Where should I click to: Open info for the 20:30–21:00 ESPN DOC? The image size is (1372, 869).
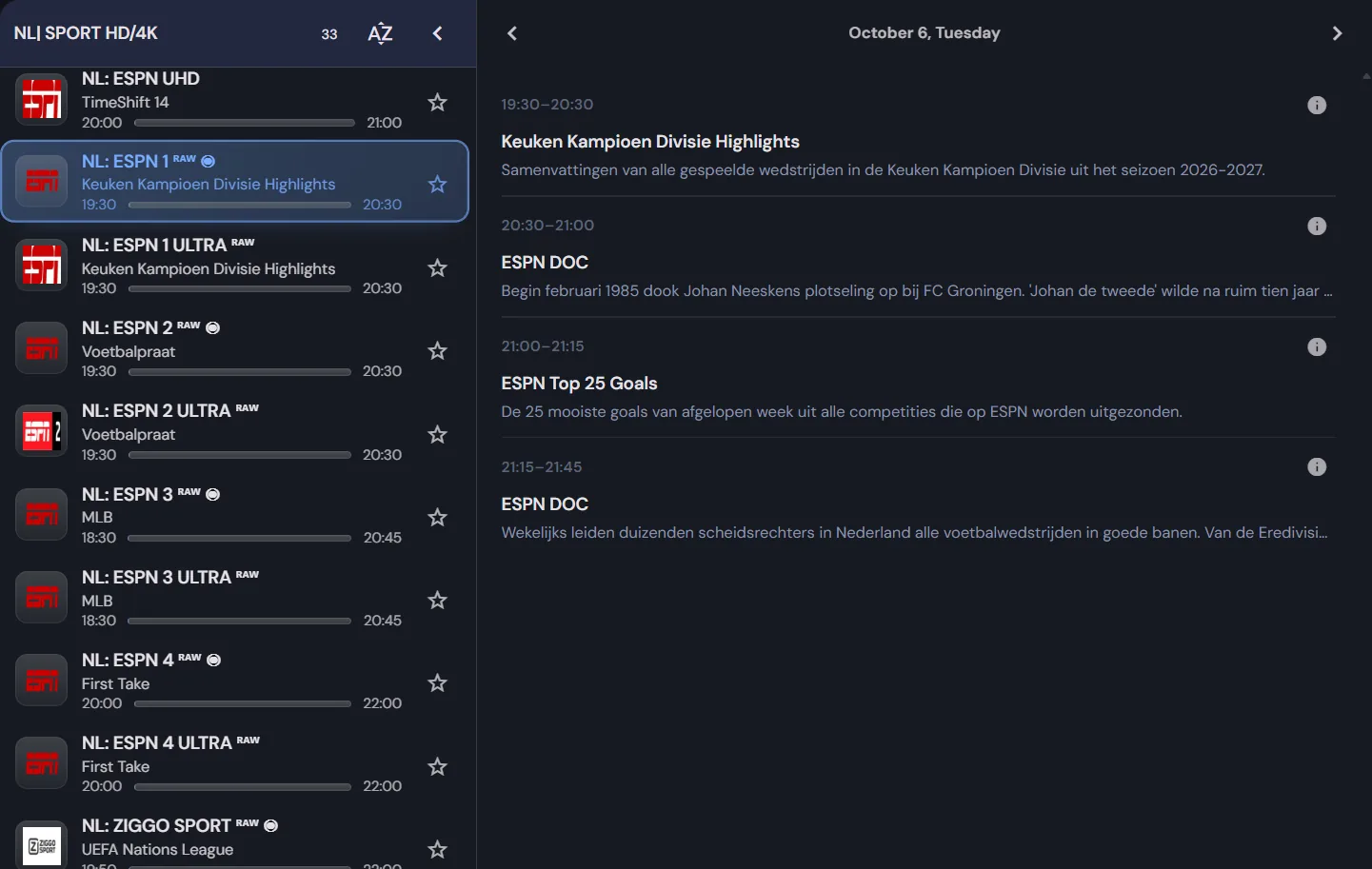pos(1317,226)
